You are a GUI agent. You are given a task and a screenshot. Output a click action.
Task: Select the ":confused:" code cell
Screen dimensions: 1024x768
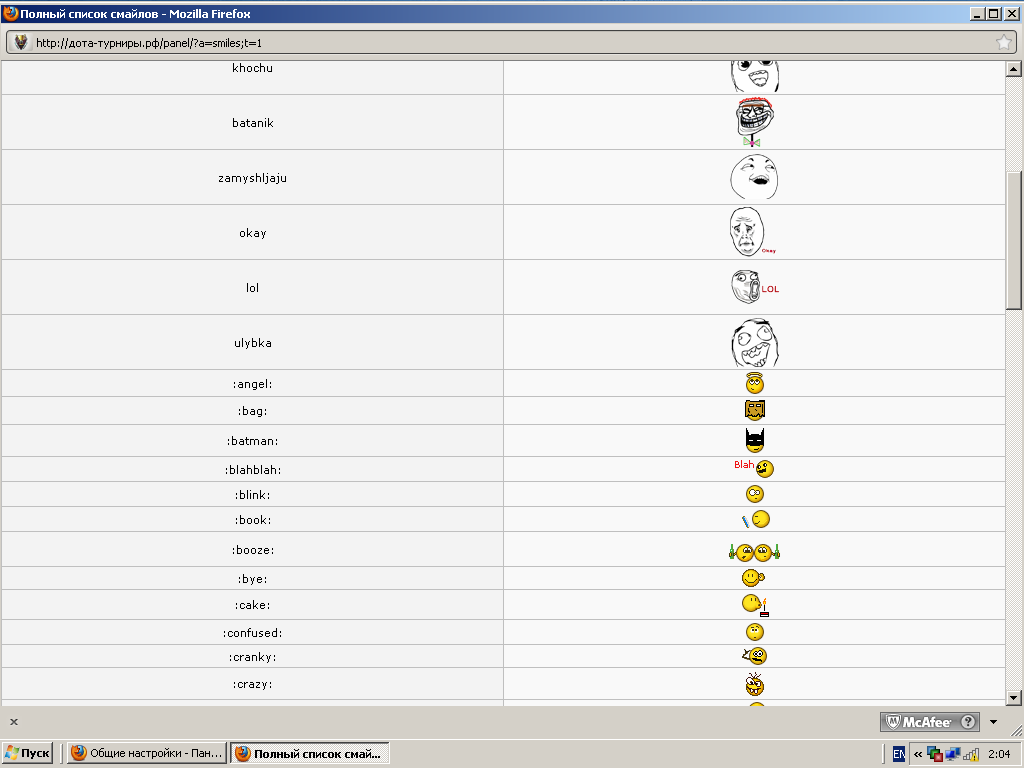pos(252,633)
